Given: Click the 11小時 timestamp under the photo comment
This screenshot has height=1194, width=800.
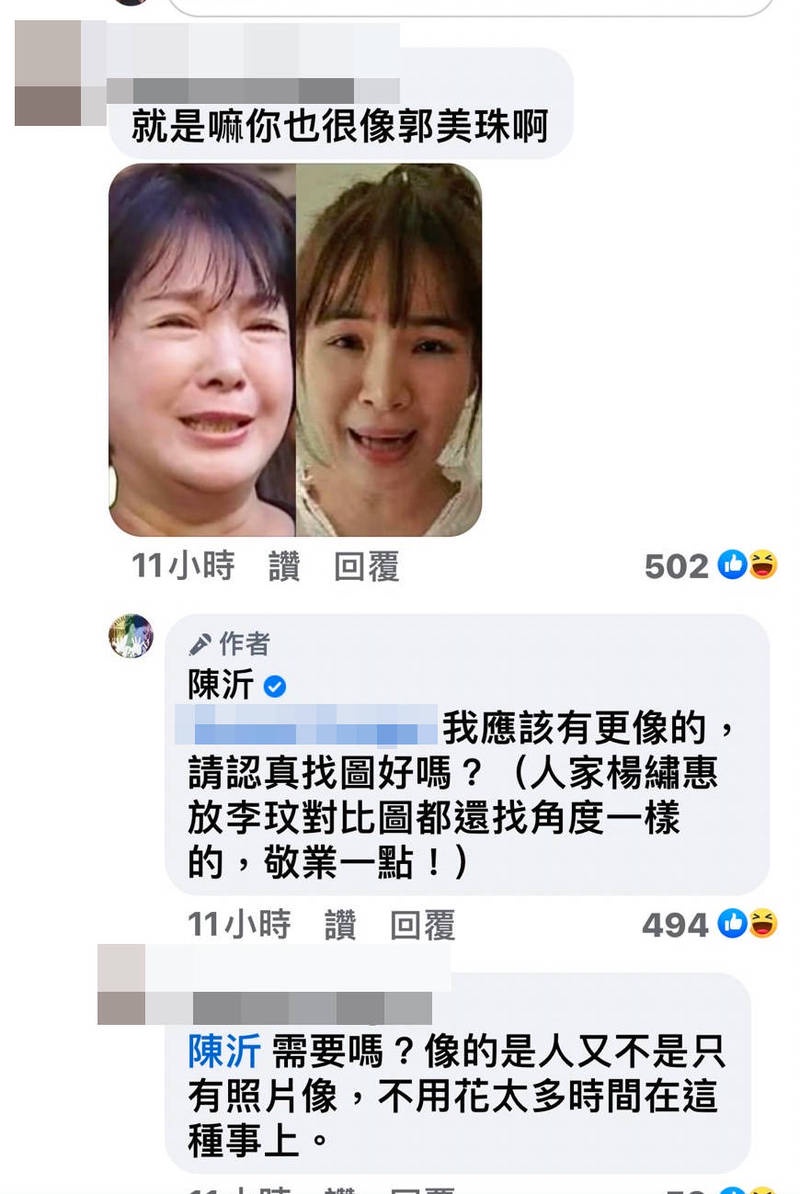Looking at the screenshot, I should pyautogui.click(x=183, y=567).
